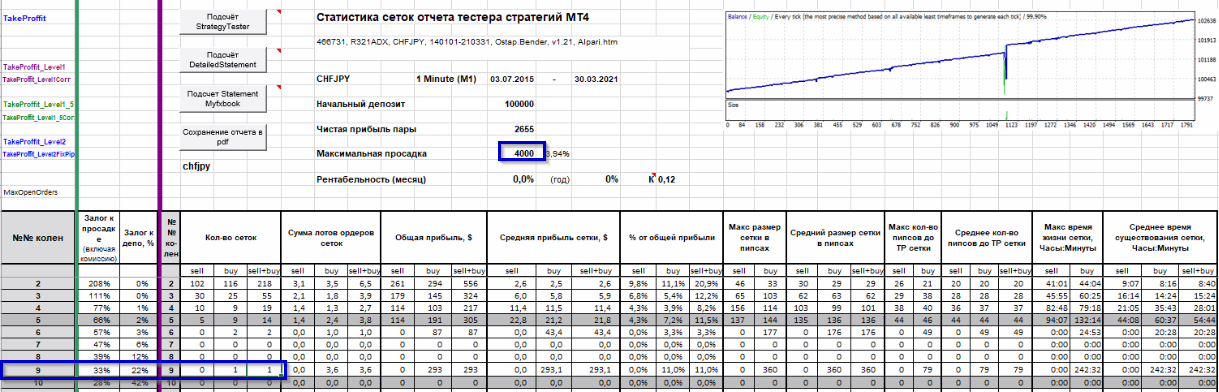Screen dimensions: 1219x392
Task: Select the 102 sell count cell
Action: tap(196, 285)
